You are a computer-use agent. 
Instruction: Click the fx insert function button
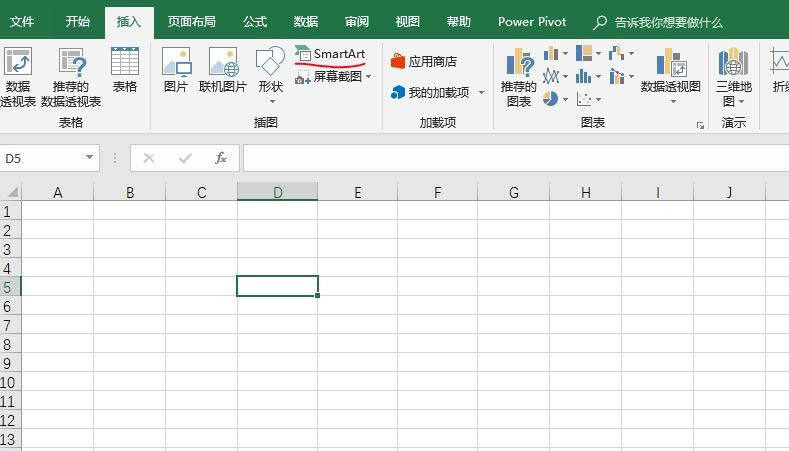click(x=221, y=158)
